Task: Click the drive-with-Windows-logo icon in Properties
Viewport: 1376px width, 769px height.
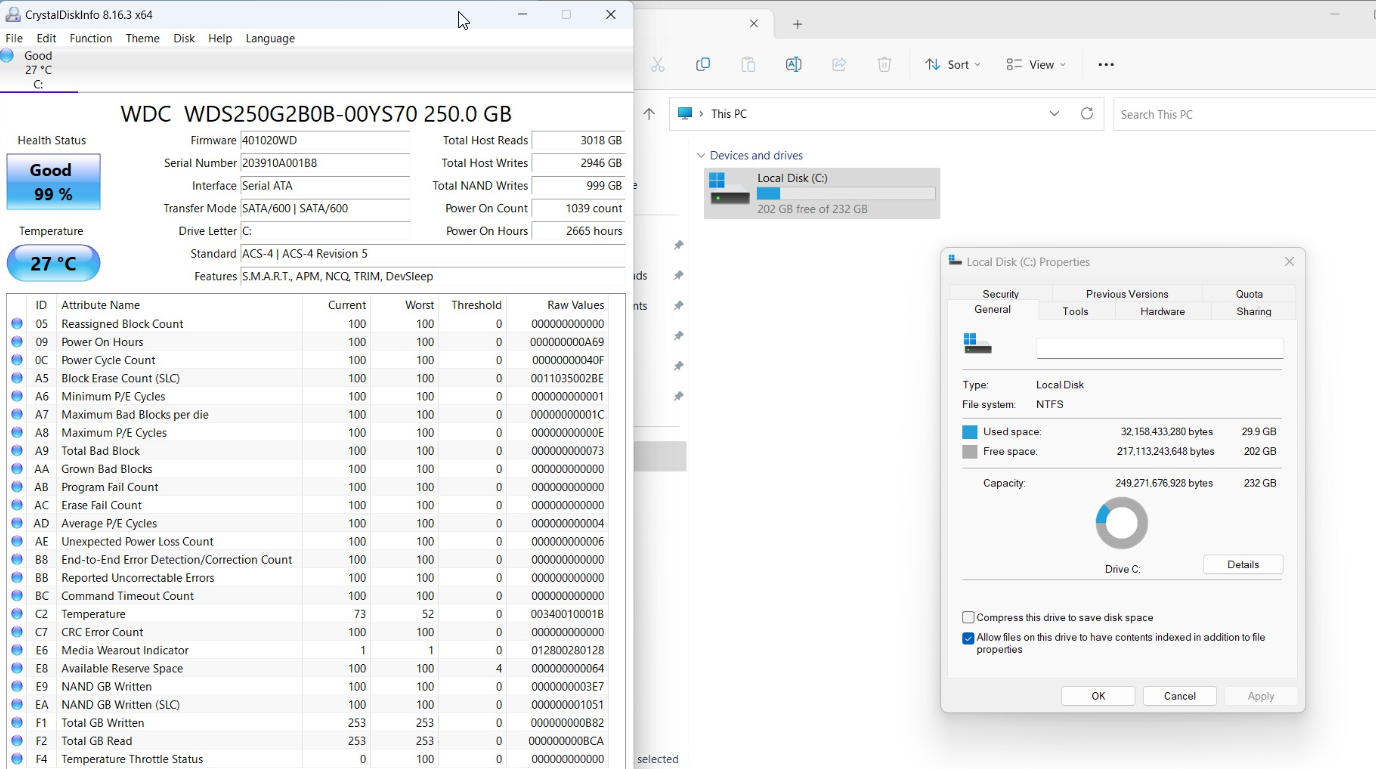Action: pyautogui.click(x=977, y=344)
